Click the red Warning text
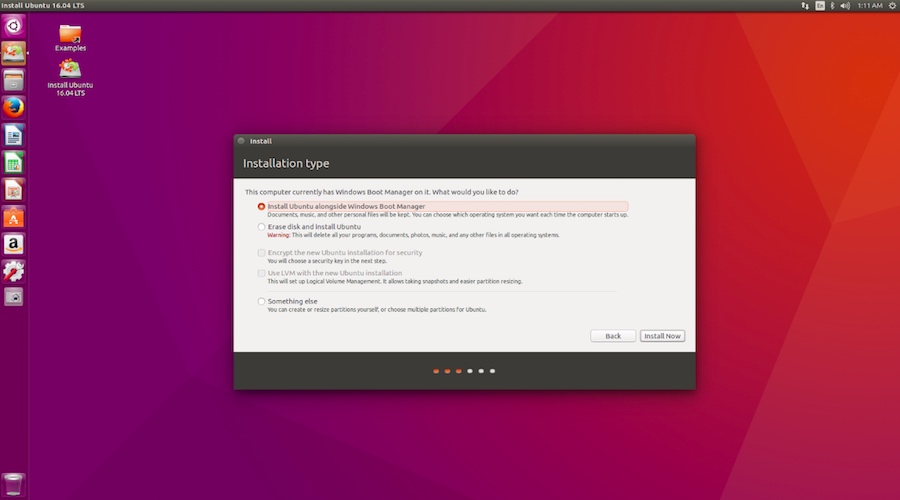The width and height of the screenshot is (900, 500). click(x=278, y=235)
